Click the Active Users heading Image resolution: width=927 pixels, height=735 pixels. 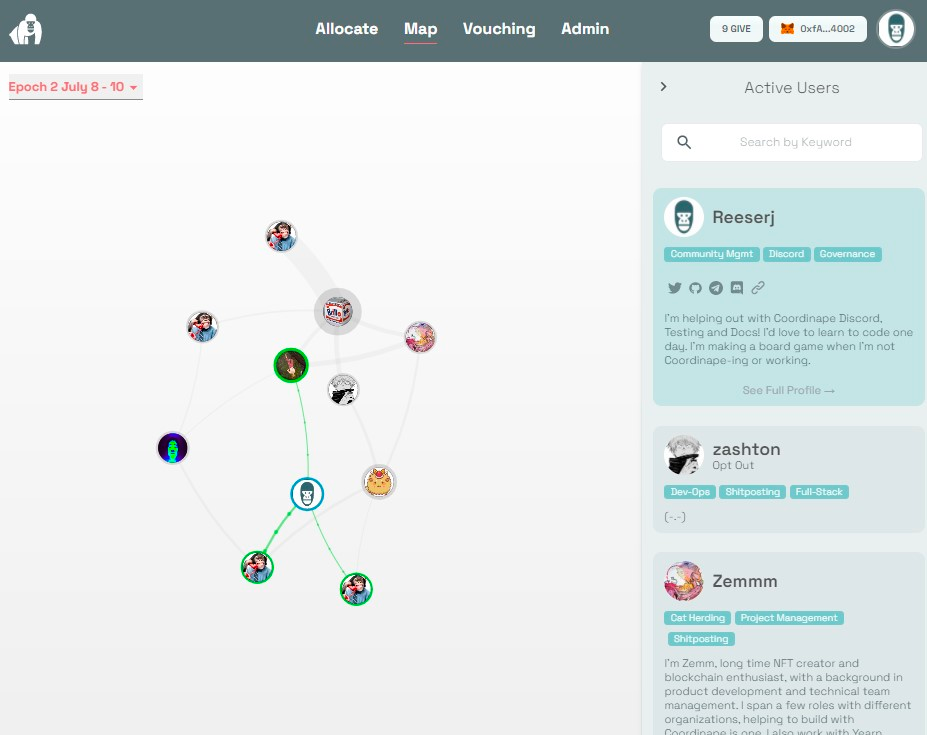coord(792,88)
